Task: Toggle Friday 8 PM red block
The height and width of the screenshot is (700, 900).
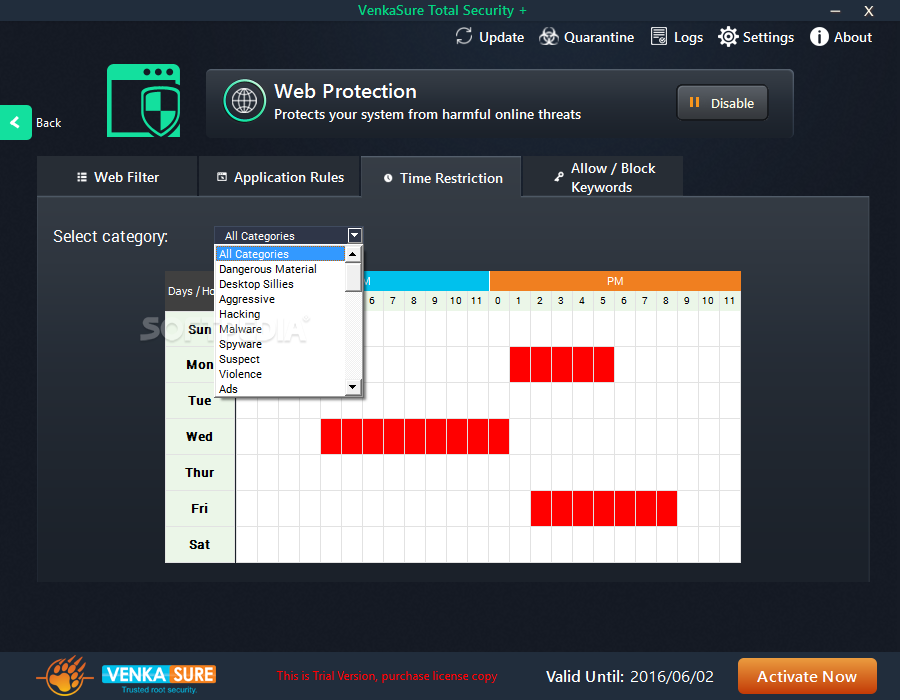Action: coord(667,508)
